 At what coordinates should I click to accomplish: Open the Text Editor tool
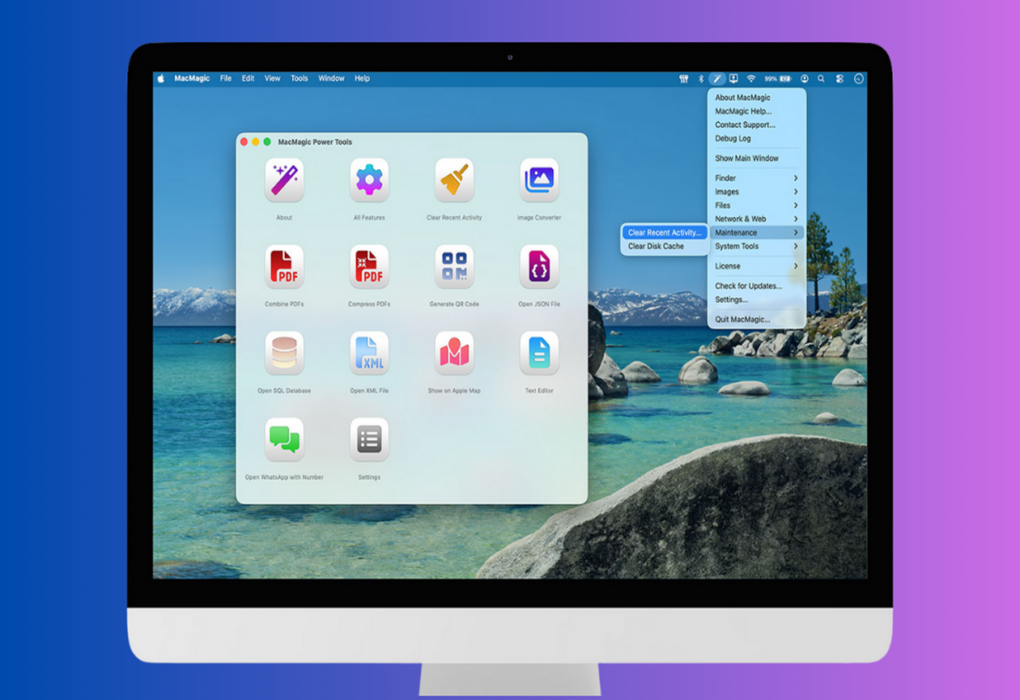pos(539,353)
